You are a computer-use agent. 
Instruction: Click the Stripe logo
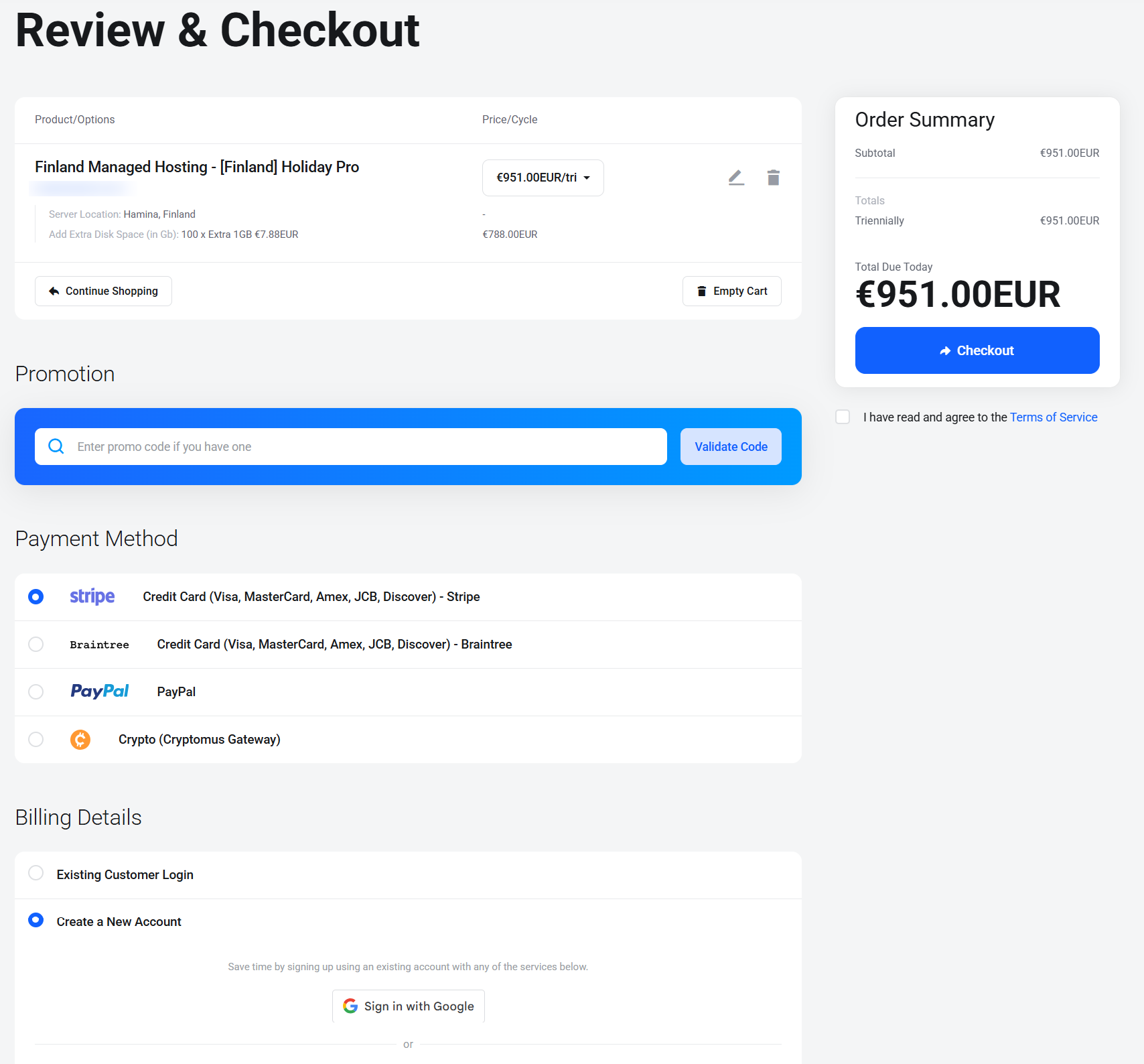92,596
